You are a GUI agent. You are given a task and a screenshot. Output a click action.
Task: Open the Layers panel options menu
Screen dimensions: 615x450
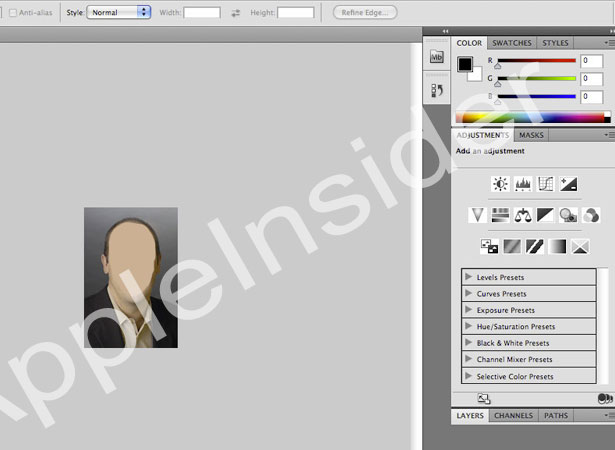coord(610,415)
